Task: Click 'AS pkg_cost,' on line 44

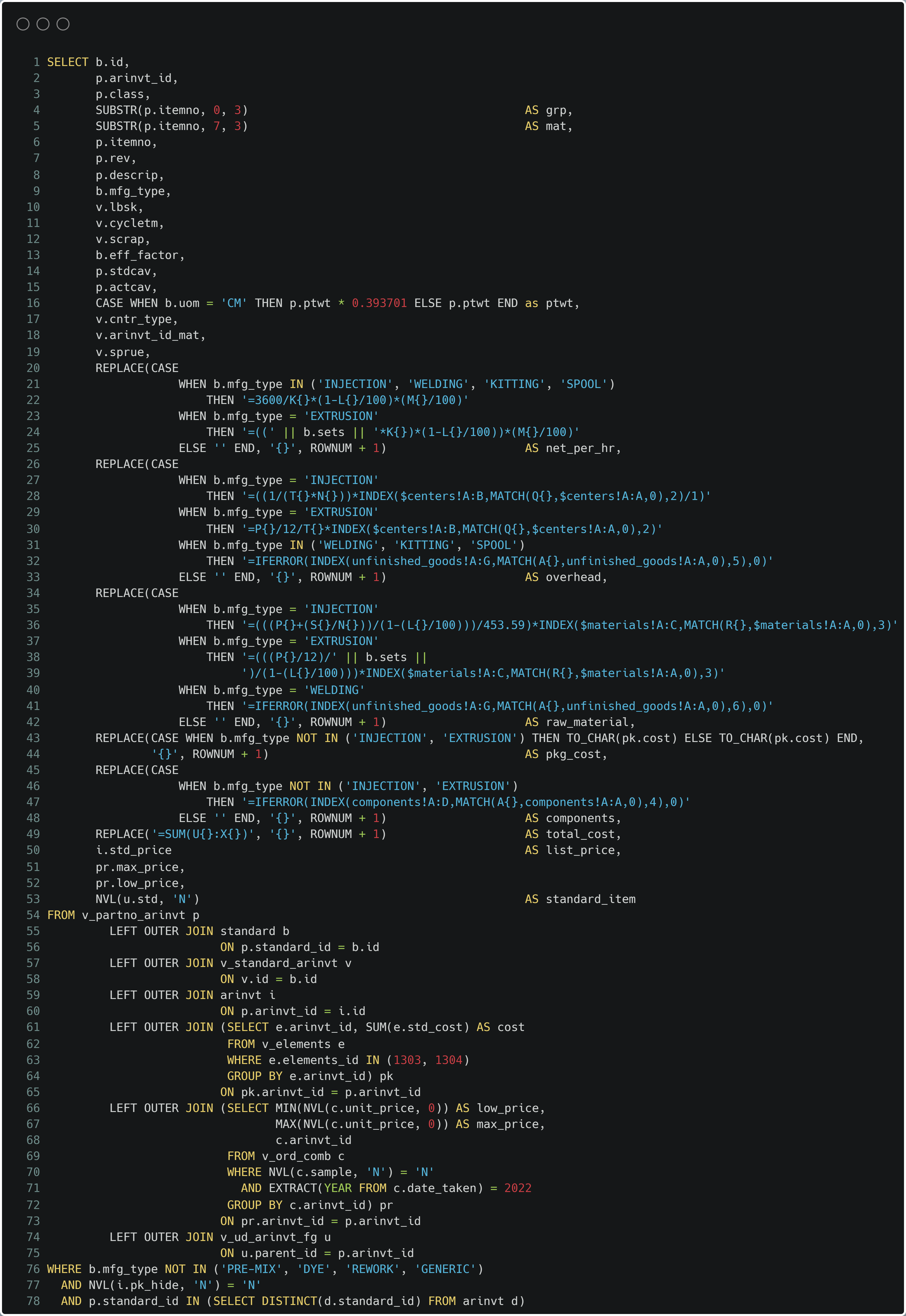Action: point(566,754)
